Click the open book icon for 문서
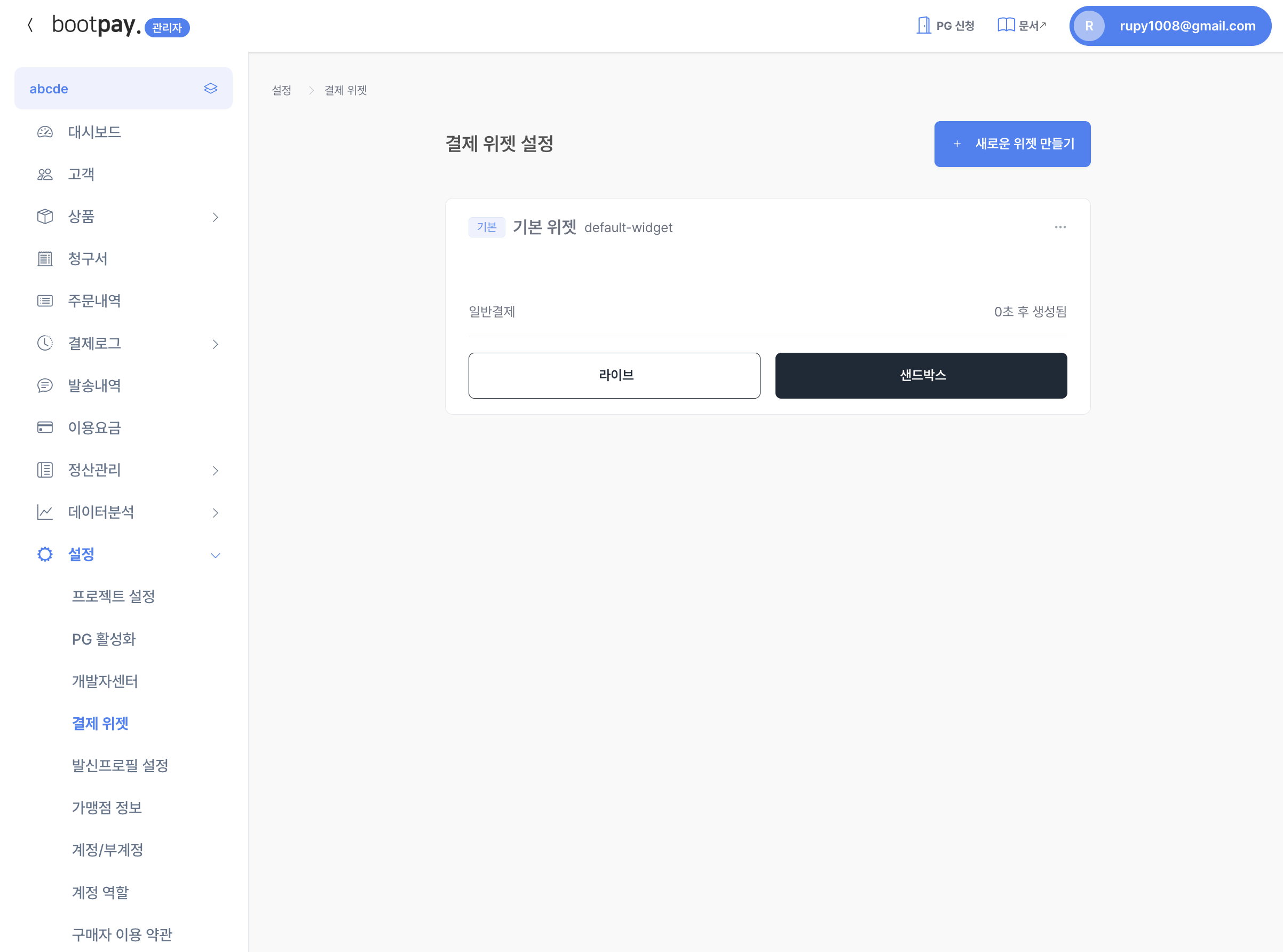 1006,26
